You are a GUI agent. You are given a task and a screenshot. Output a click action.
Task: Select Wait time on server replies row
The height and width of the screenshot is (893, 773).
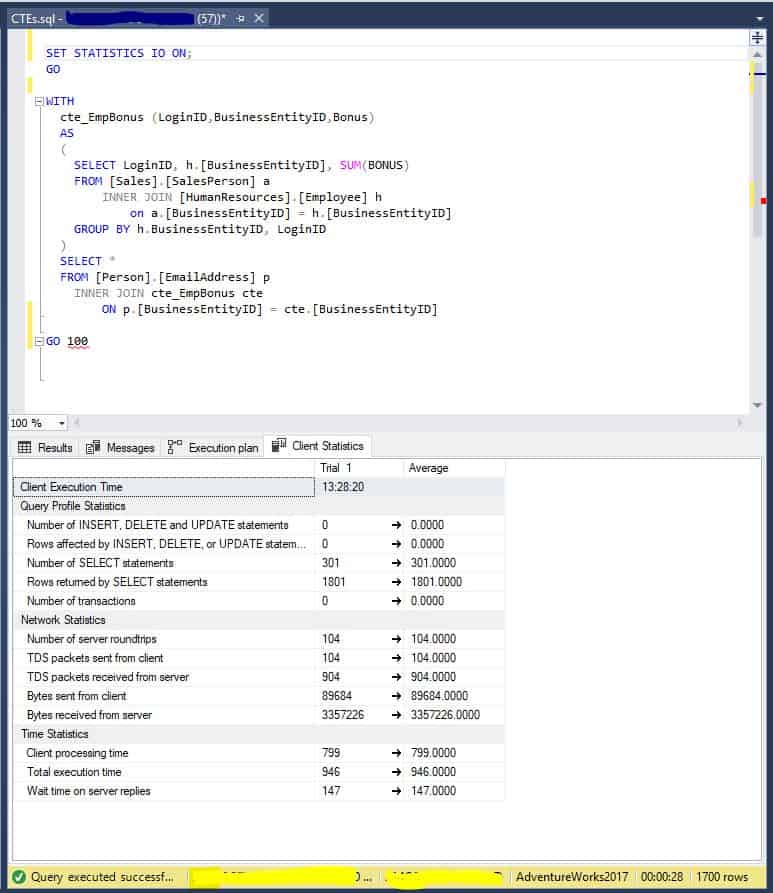click(259, 791)
